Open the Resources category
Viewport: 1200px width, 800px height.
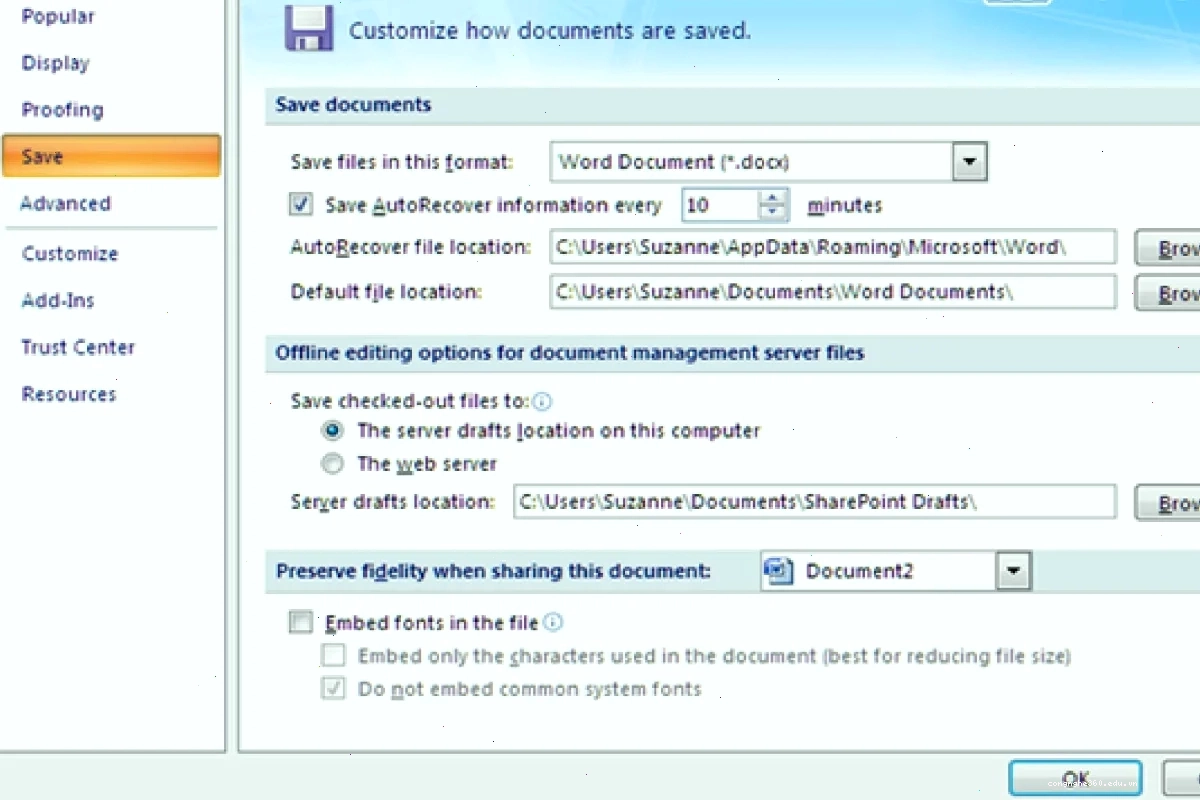[69, 394]
